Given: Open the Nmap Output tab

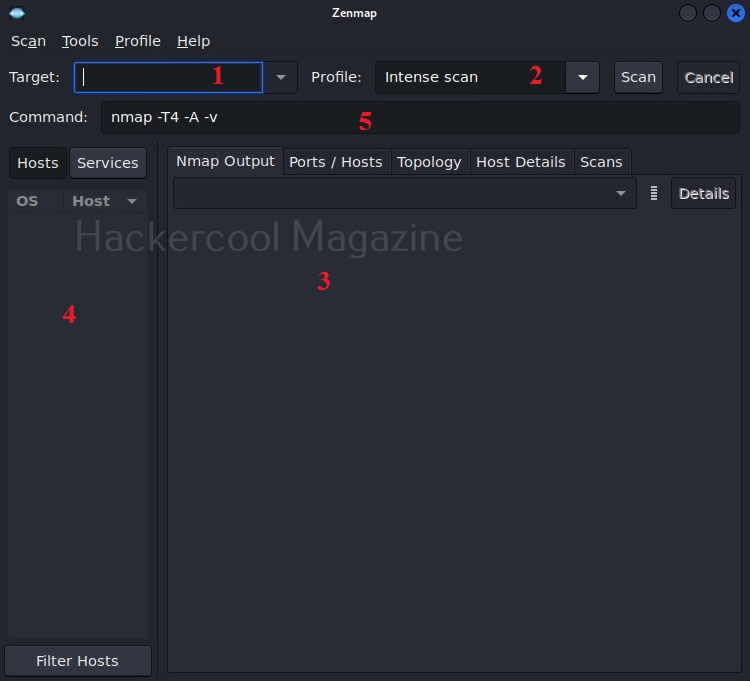Looking at the screenshot, I should click(x=225, y=161).
